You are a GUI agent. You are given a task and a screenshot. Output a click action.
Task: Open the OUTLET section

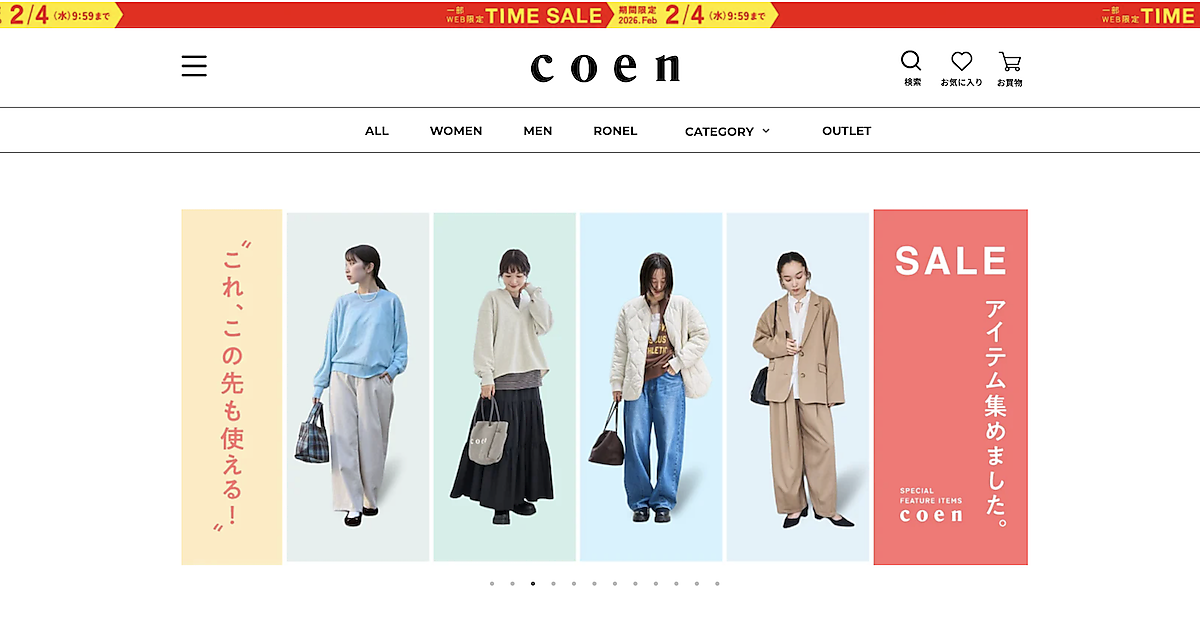(x=847, y=131)
